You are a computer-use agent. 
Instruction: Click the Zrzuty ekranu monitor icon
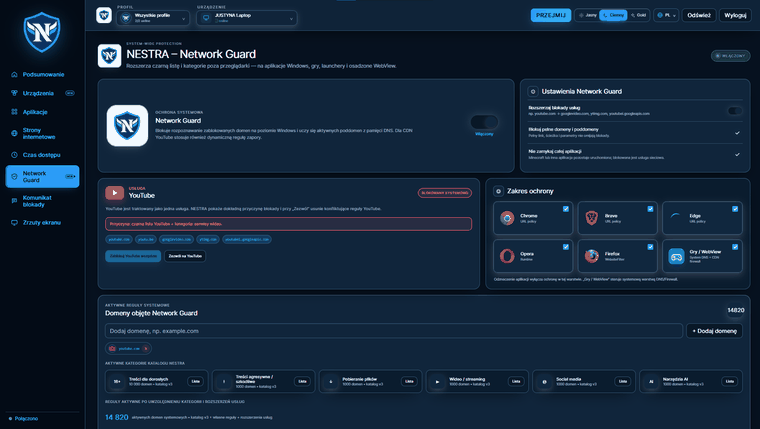tap(14, 222)
